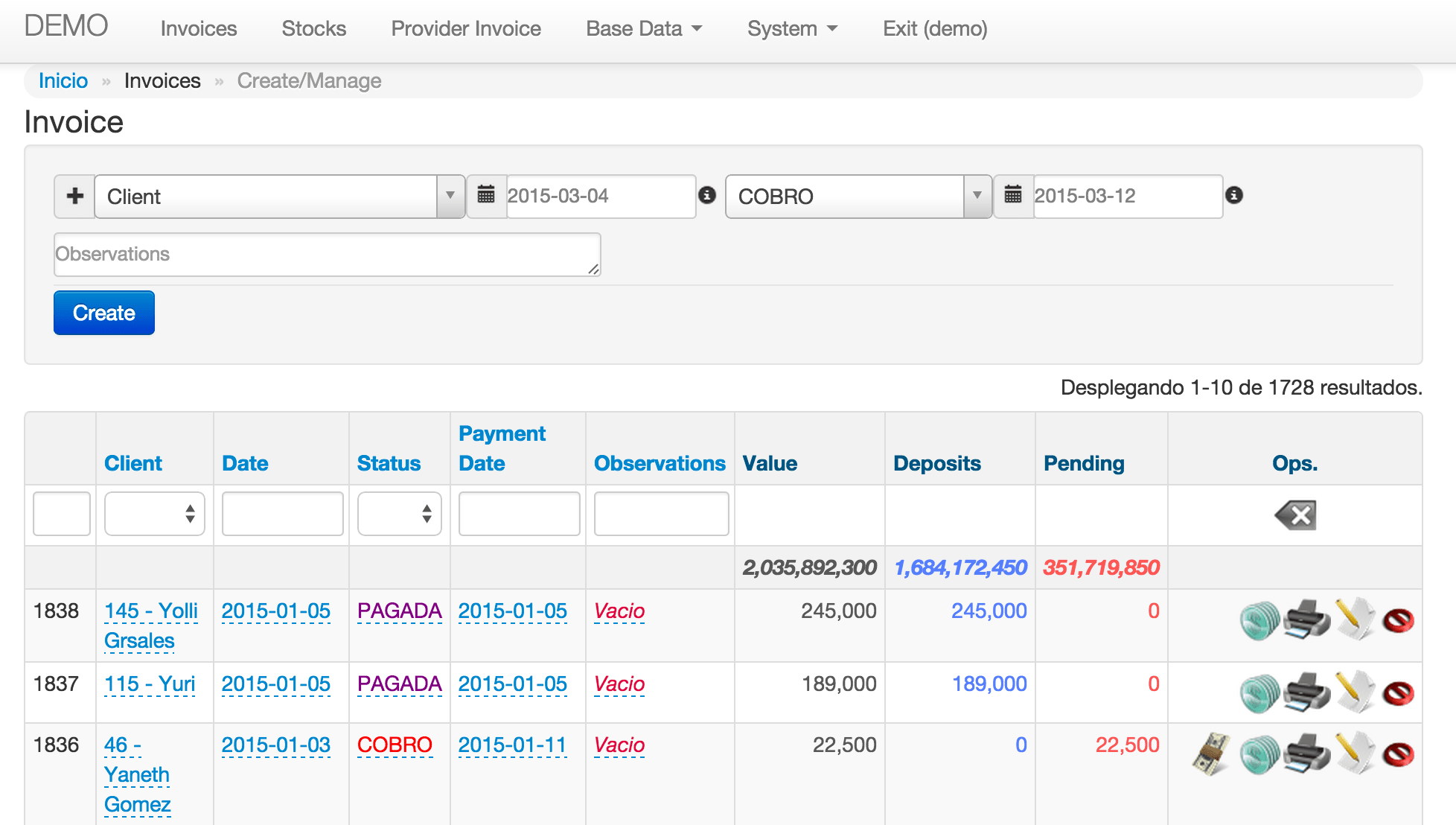Click the Observations text area
Viewport: 1456px width, 825px height.
pyautogui.click(x=328, y=255)
